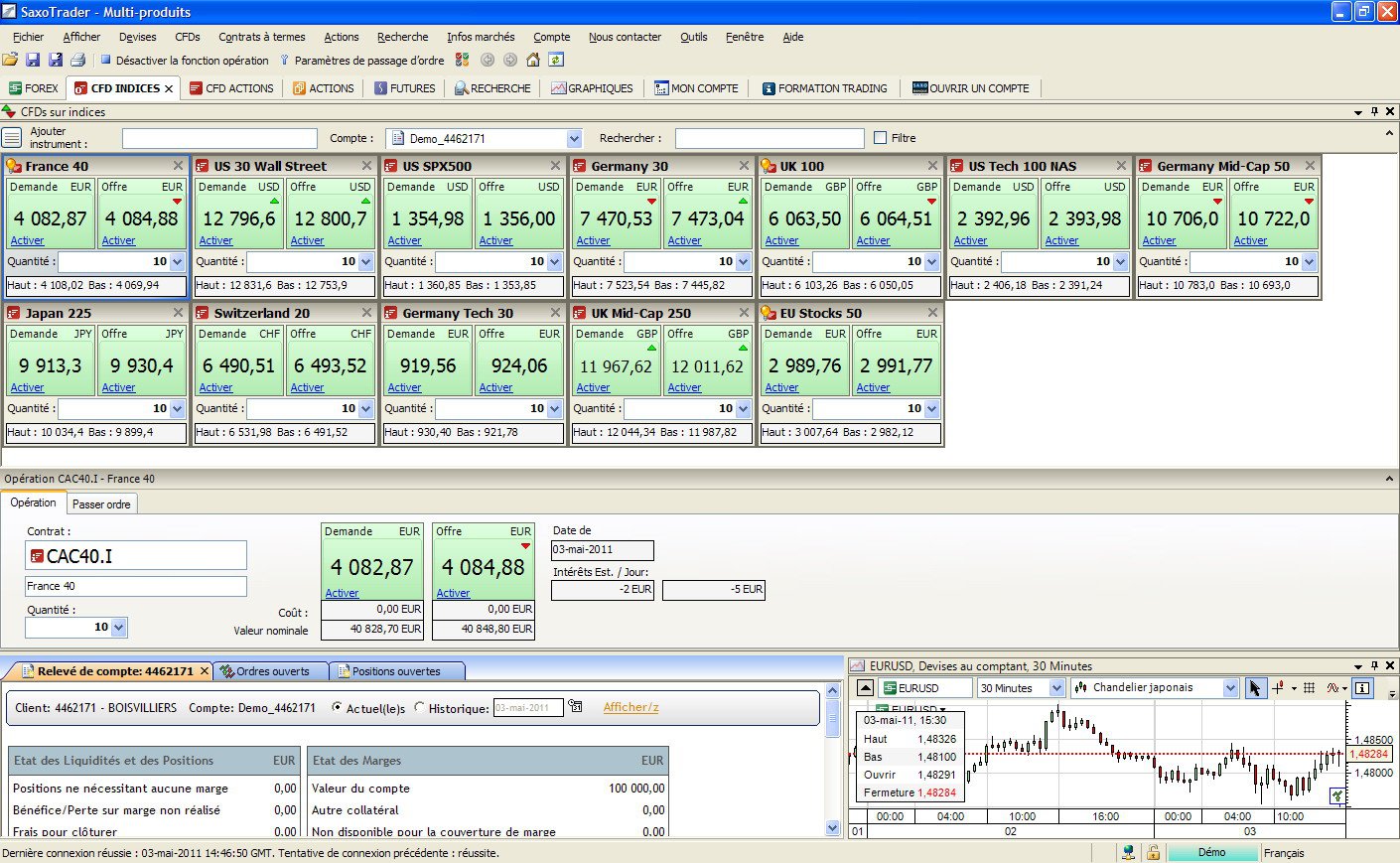Click the Germany 30 Demande price 7 470,53
1400x863 pixels.
click(617, 218)
